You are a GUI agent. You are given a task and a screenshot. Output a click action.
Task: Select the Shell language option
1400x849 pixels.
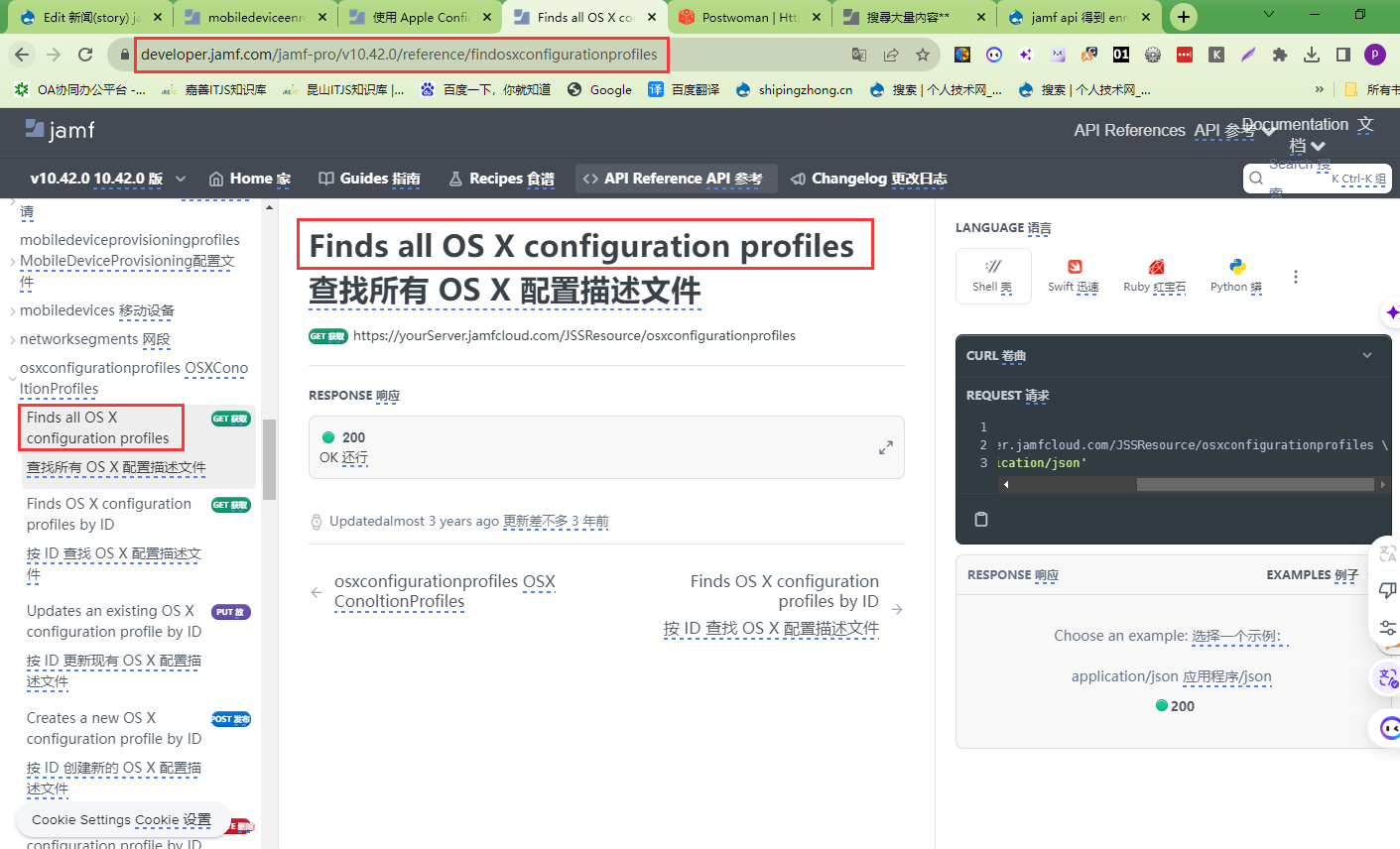pos(993,275)
